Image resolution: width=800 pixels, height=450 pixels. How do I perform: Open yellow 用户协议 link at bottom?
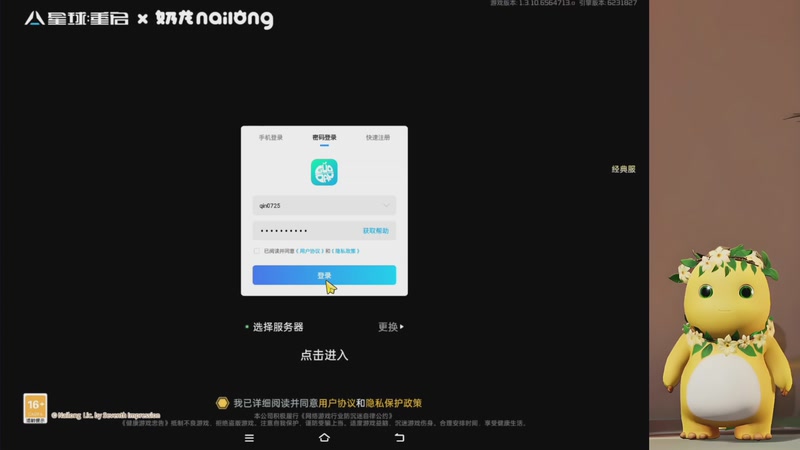pos(337,403)
